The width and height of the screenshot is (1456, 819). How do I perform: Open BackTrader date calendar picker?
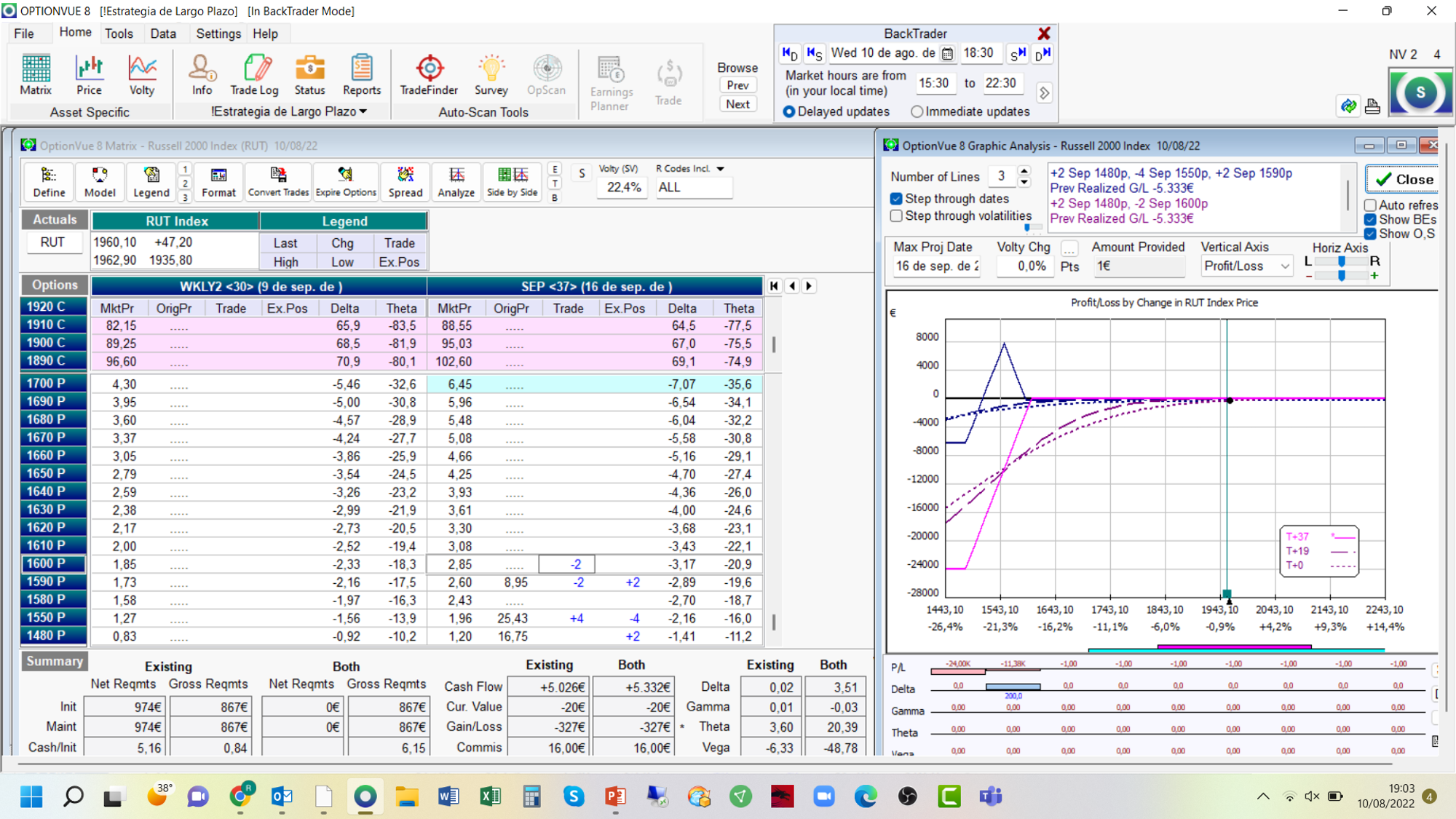(947, 53)
